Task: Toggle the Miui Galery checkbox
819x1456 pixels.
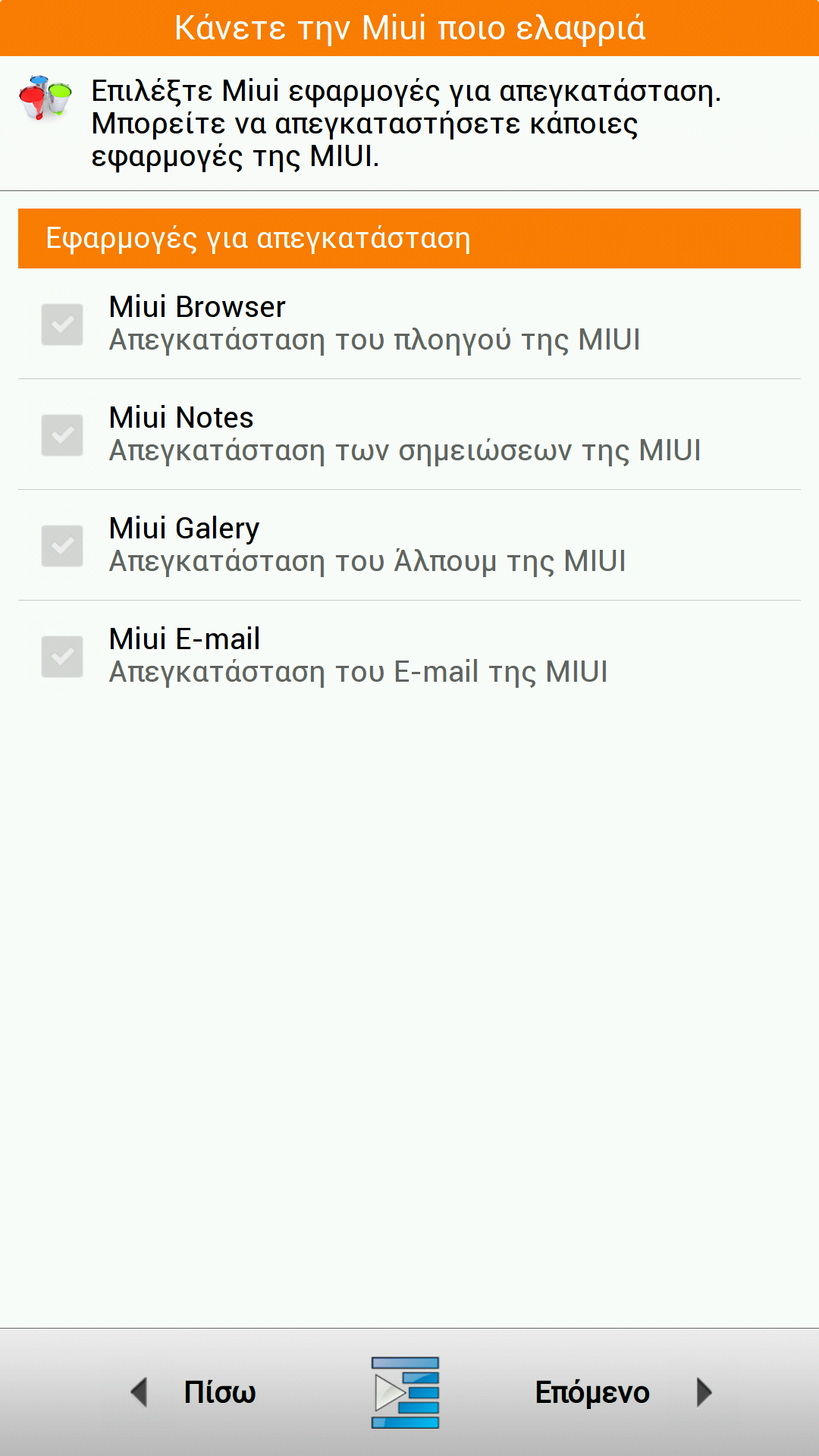Action: [62, 546]
